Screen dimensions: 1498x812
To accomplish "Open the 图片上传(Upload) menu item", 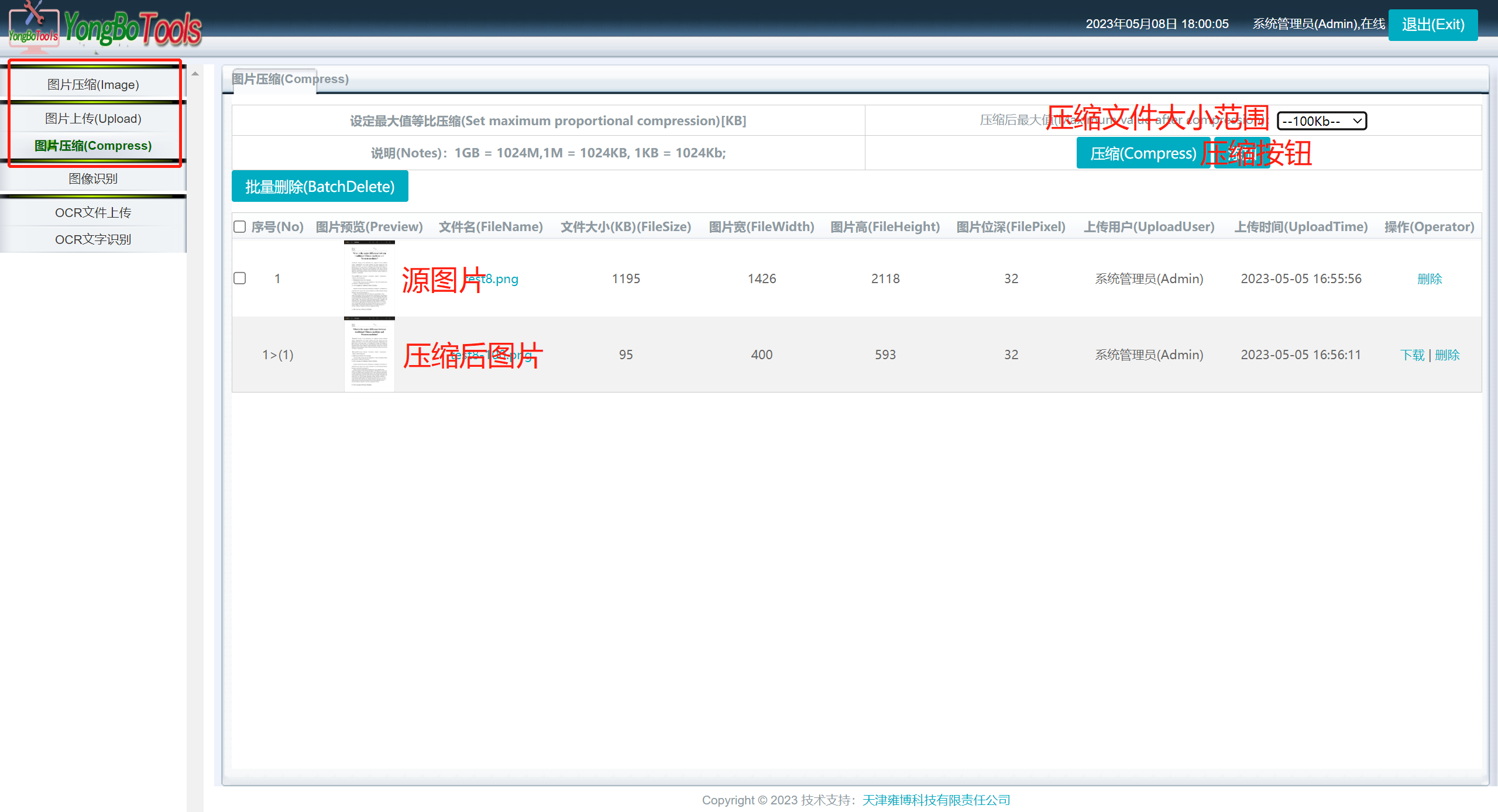I will point(93,119).
